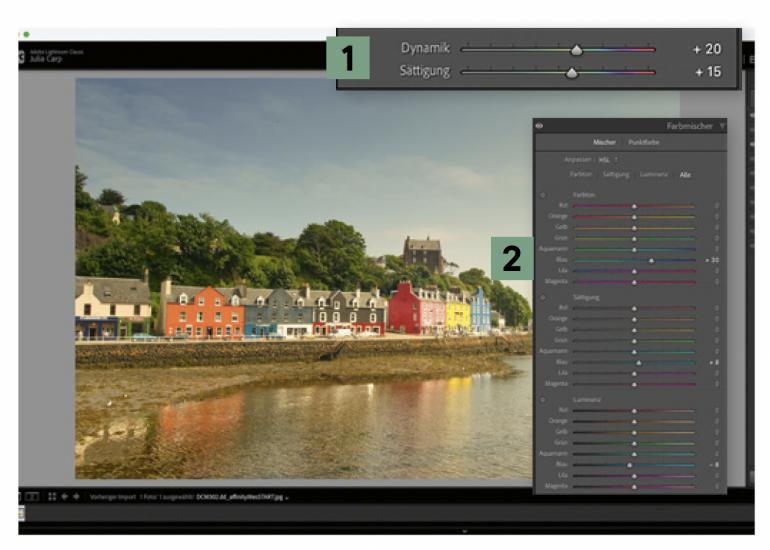Viewport: 770px width, 550px height.
Task: Adjust the Farbton Grün slider
Action: (x=634, y=239)
